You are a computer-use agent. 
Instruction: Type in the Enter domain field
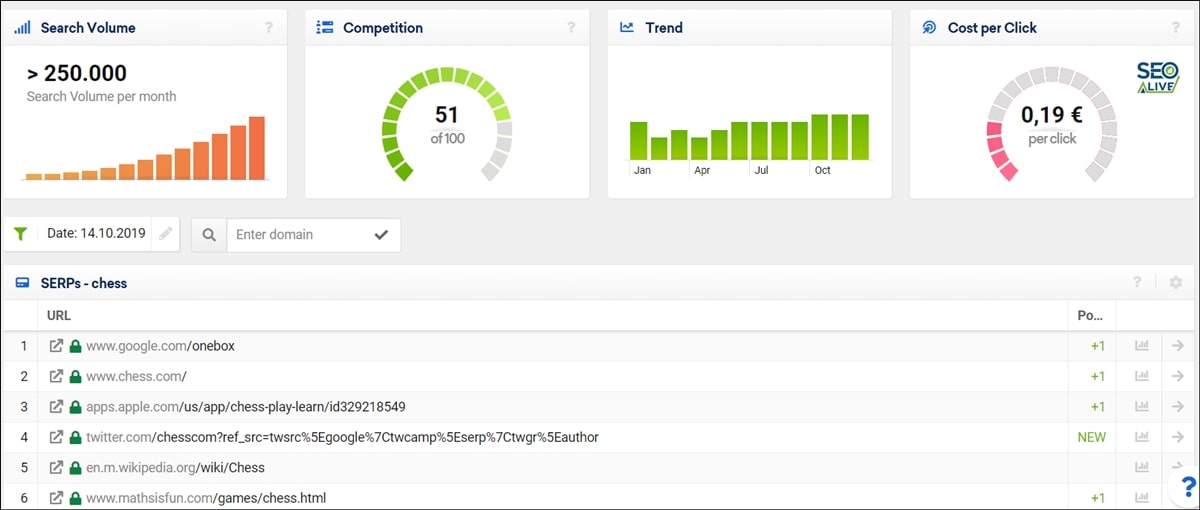(x=298, y=235)
